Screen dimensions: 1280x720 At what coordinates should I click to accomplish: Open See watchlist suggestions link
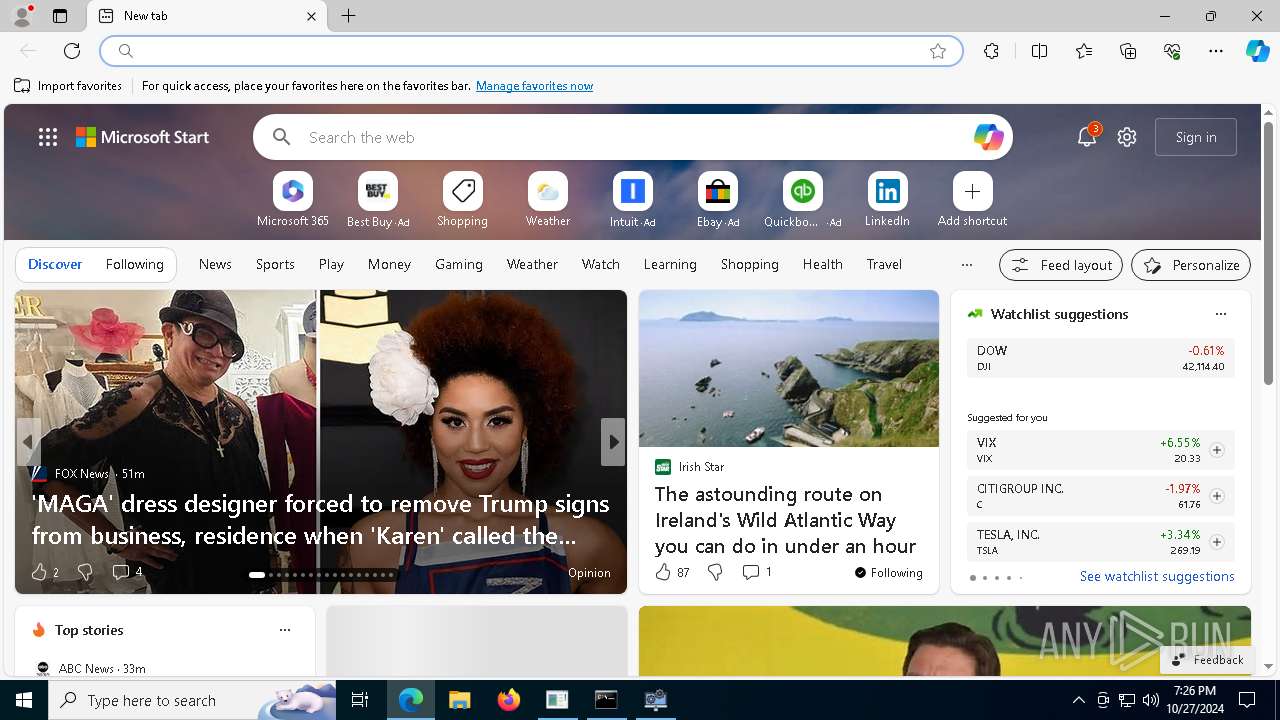pos(1157,576)
